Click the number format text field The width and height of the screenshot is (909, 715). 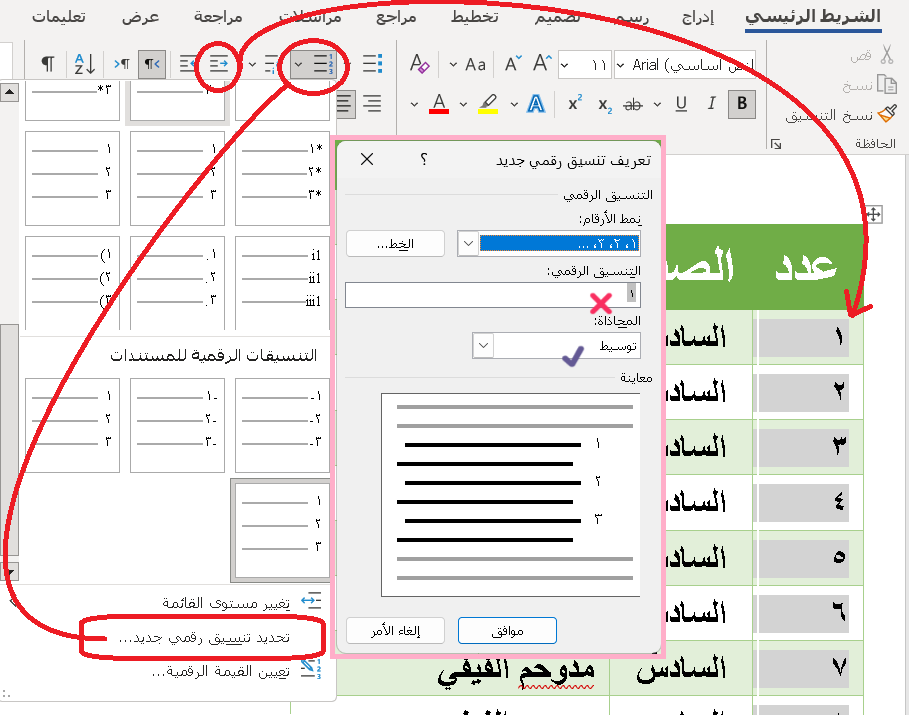(x=490, y=294)
